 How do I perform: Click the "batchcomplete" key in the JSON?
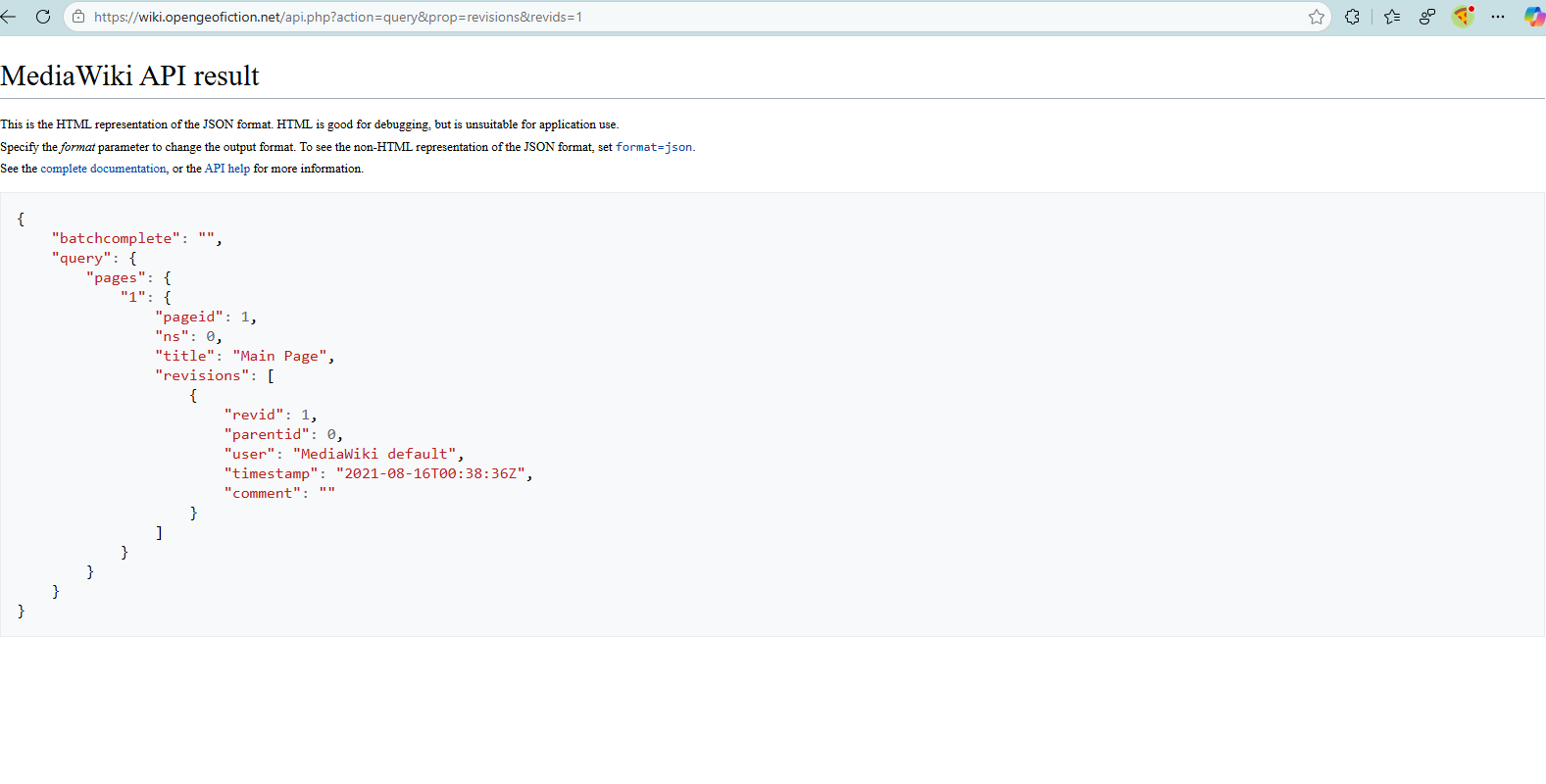coord(116,238)
